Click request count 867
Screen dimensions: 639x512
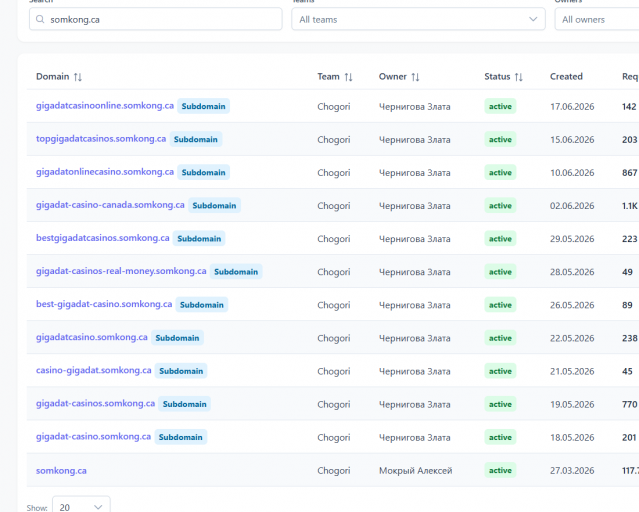click(x=630, y=172)
